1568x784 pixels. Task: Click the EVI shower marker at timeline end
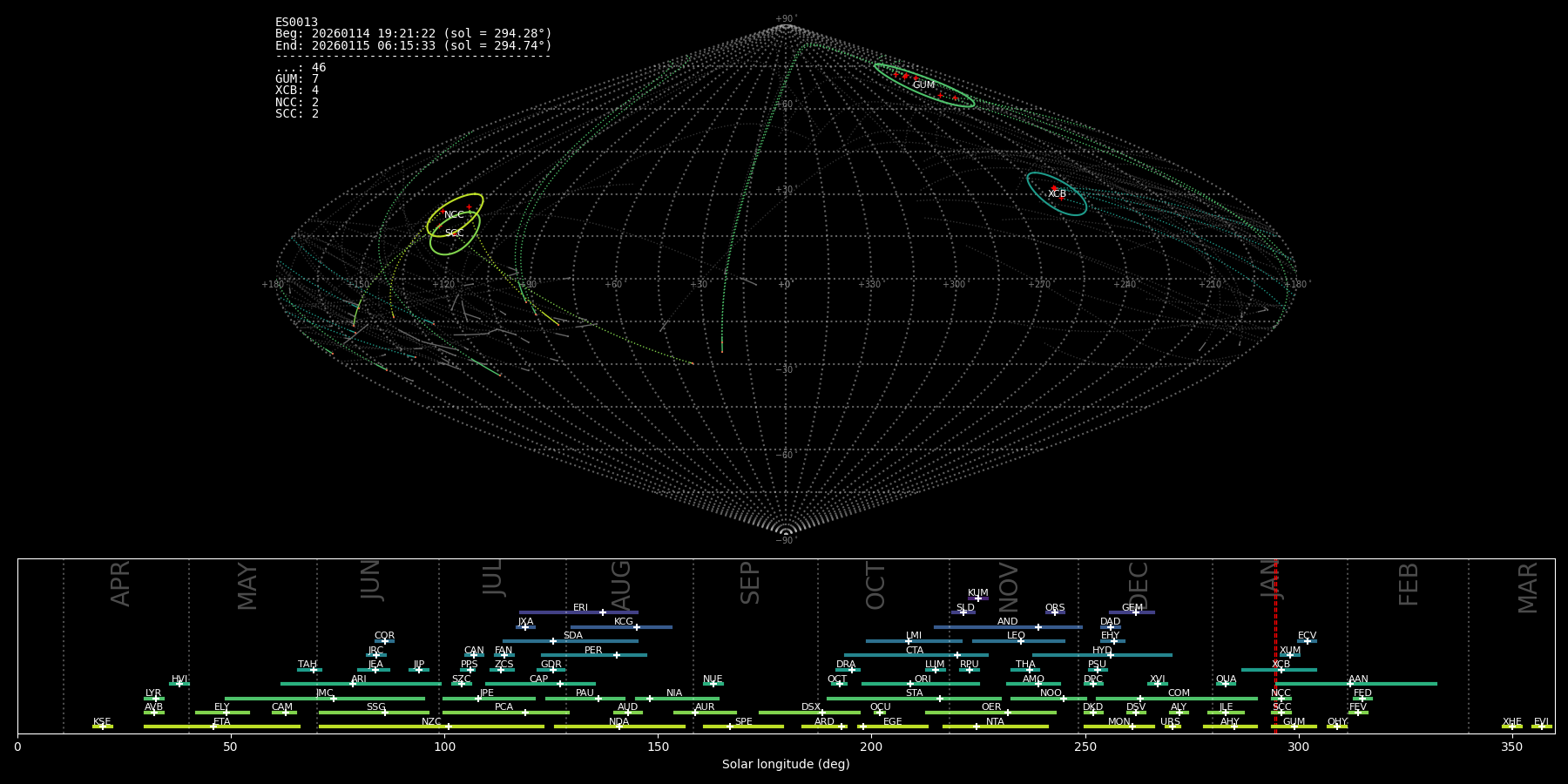1541,727
